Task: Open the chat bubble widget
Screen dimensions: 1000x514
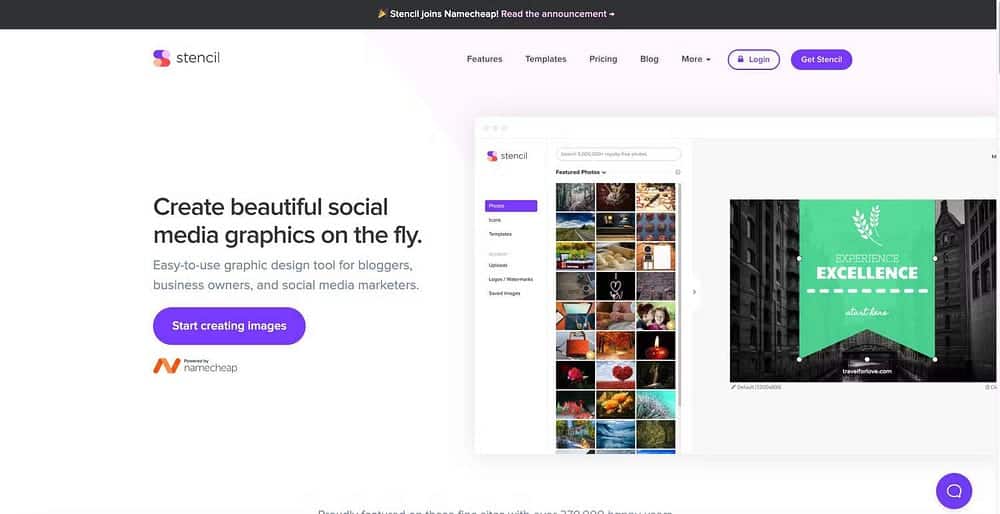Action: pos(954,490)
